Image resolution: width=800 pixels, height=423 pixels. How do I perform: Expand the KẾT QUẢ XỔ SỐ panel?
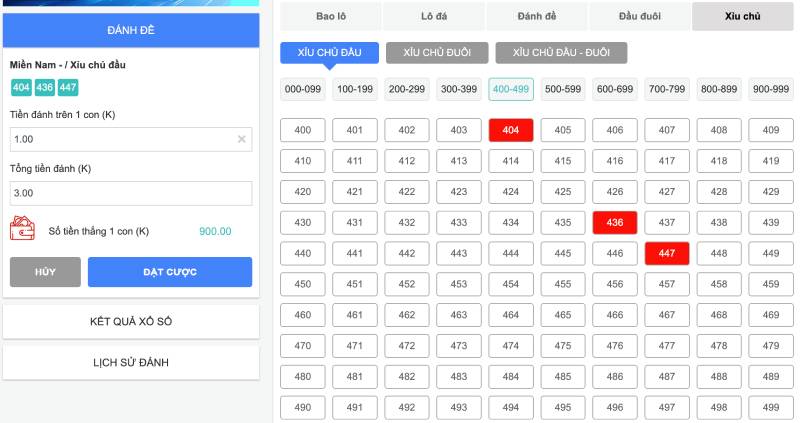pos(131,322)
